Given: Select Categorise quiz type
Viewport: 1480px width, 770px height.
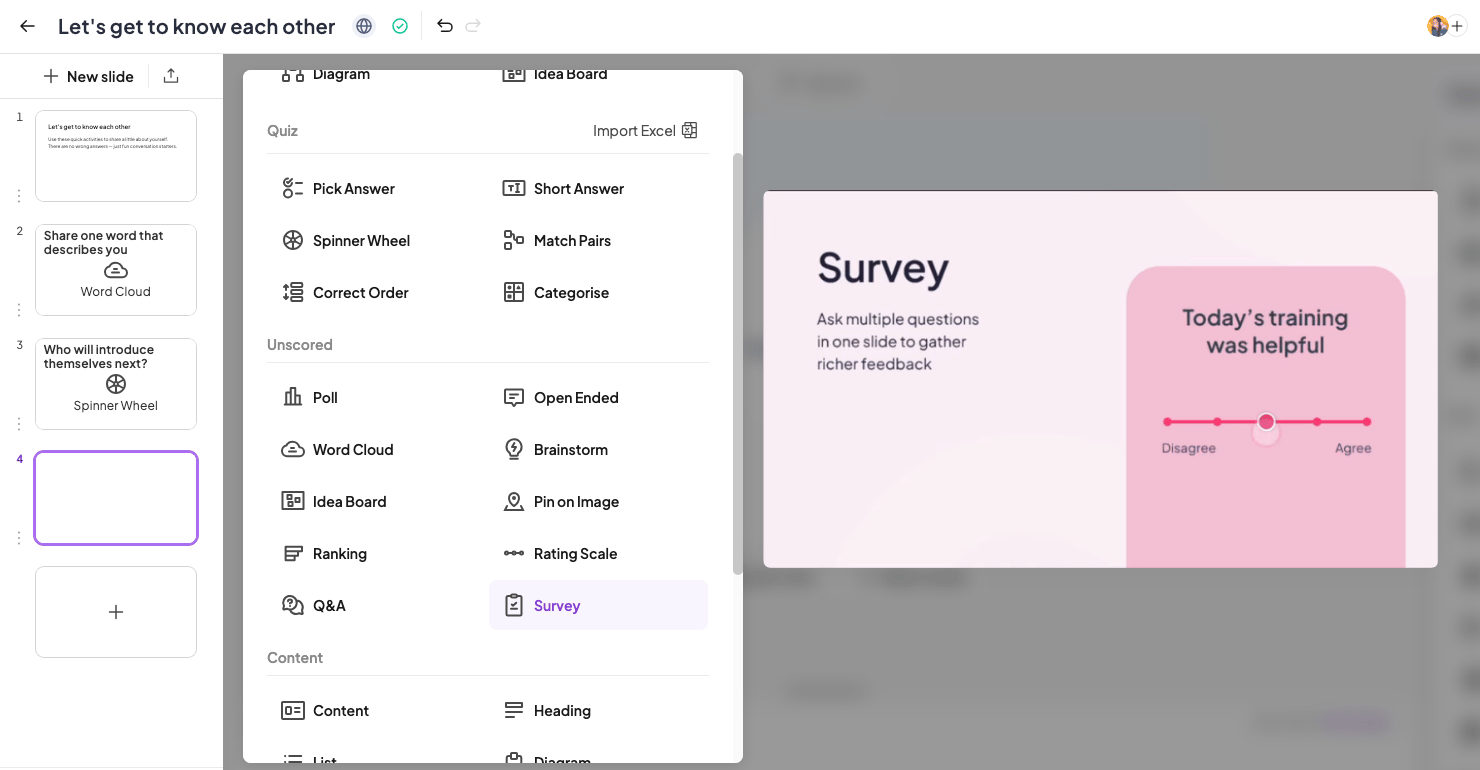Looking at the screenshot, I should 598,292.
